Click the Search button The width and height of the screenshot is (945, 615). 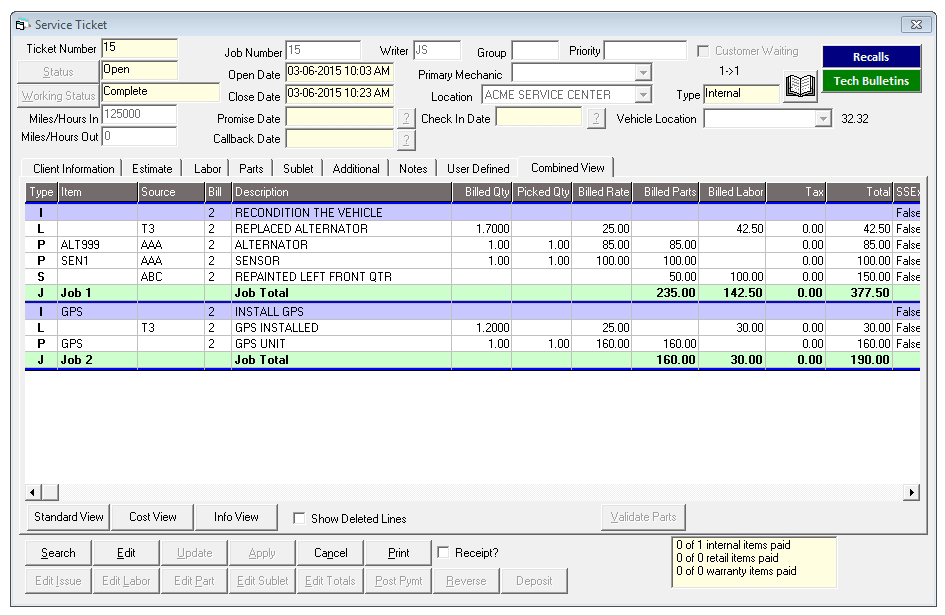point(58,553)
